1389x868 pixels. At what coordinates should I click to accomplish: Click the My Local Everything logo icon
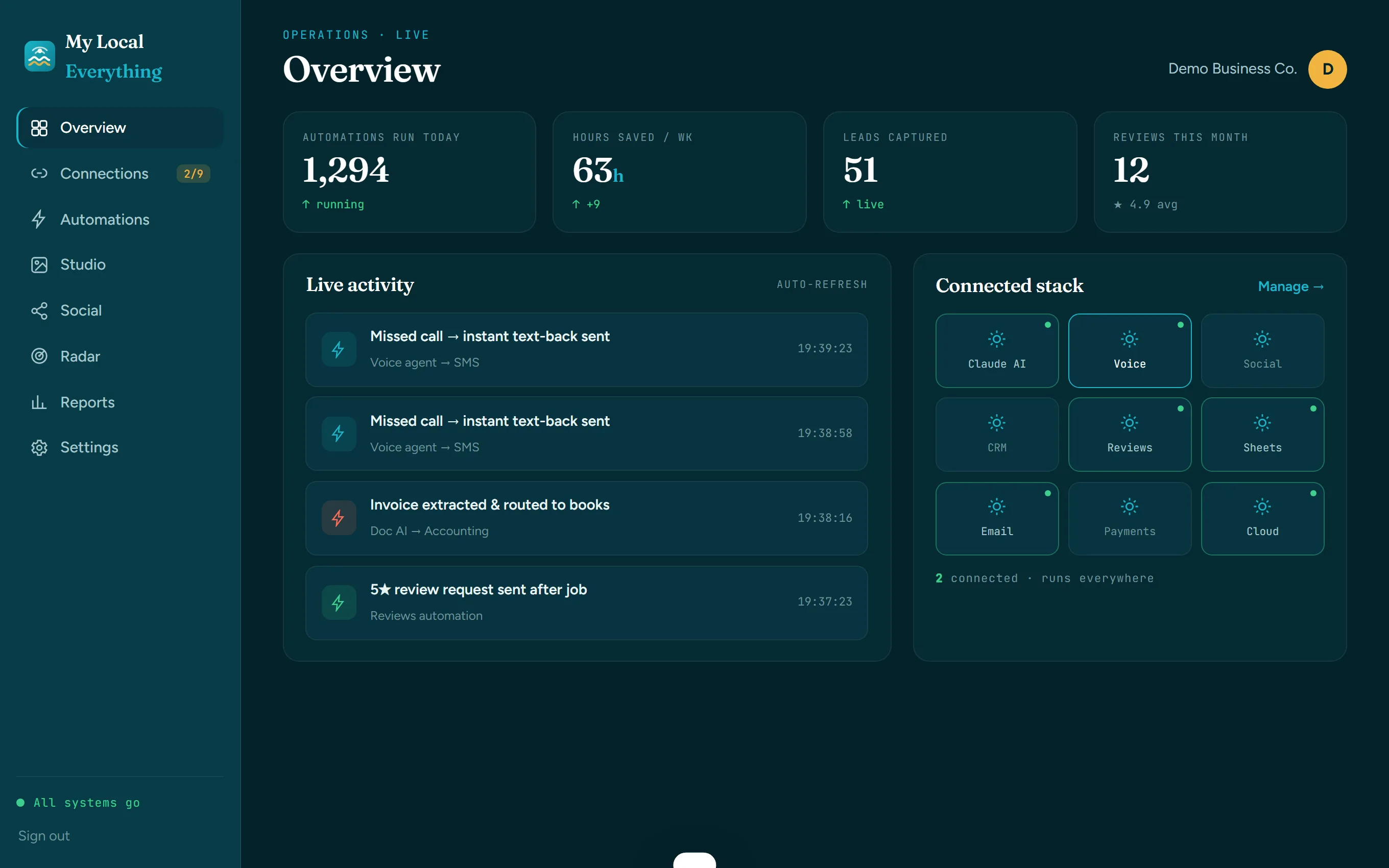pos(40,56)
